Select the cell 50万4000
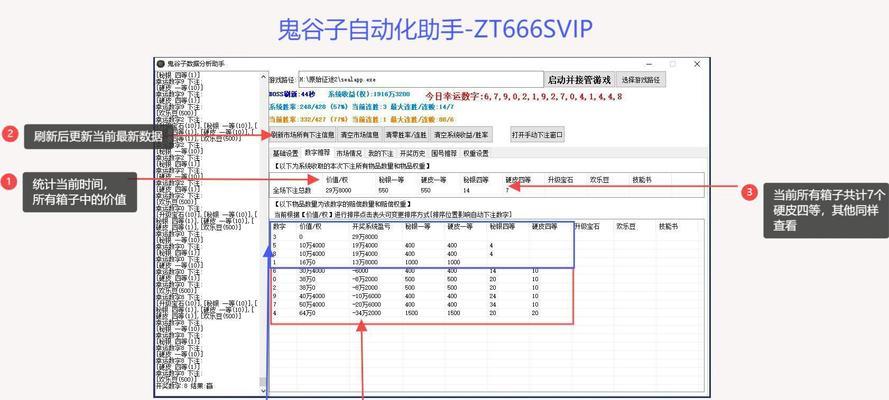889x400 pixels. click(312, 304)
